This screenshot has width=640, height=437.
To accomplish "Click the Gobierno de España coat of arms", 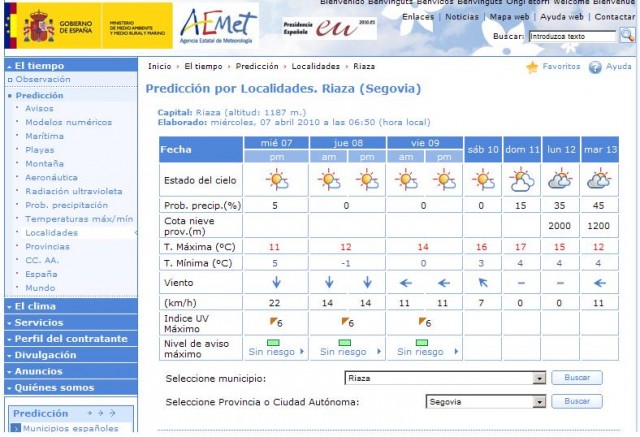I will tap(39, 27).
